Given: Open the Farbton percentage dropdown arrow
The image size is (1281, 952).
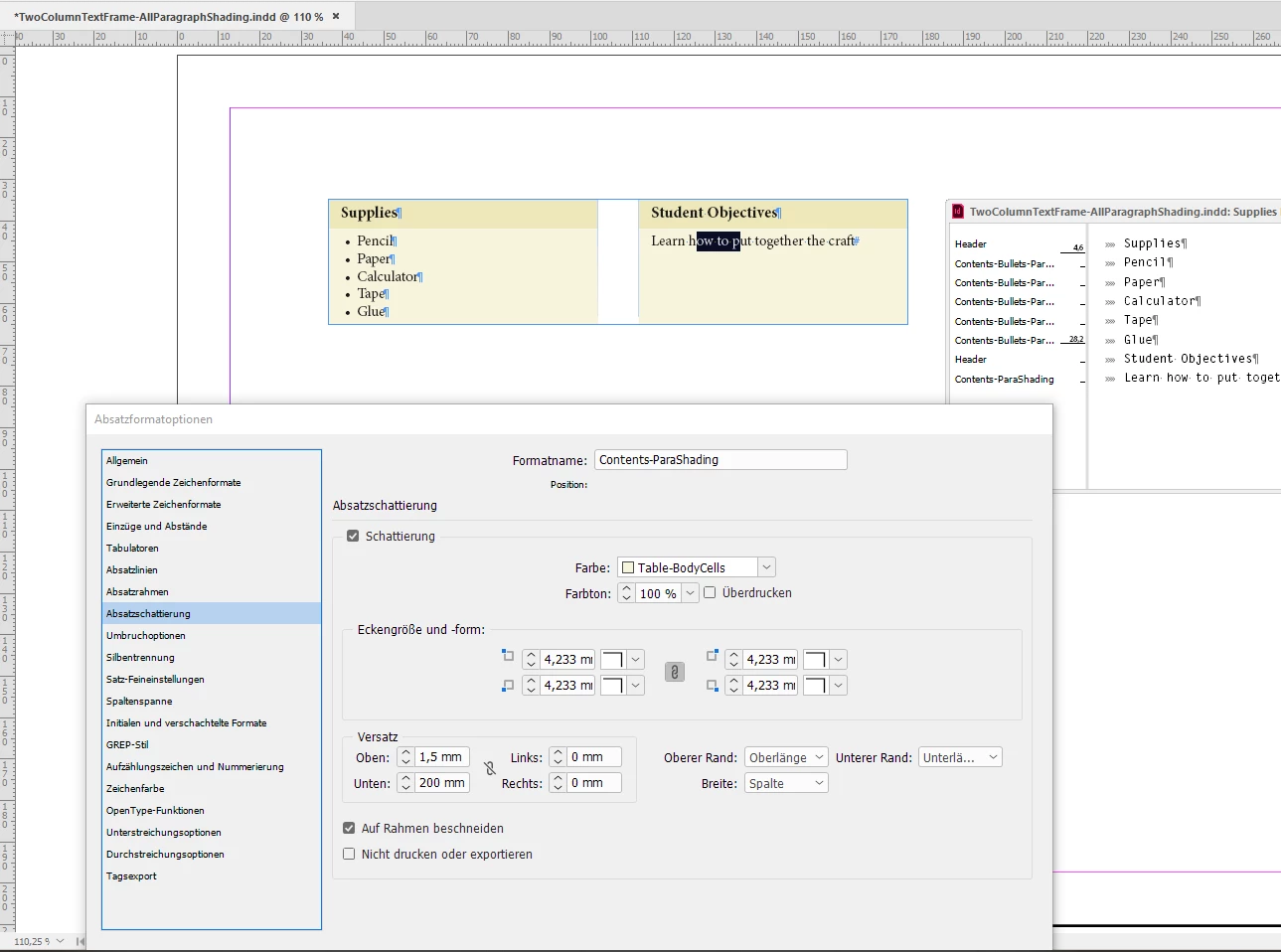Looking at the screenshot, I should [690, 593].
